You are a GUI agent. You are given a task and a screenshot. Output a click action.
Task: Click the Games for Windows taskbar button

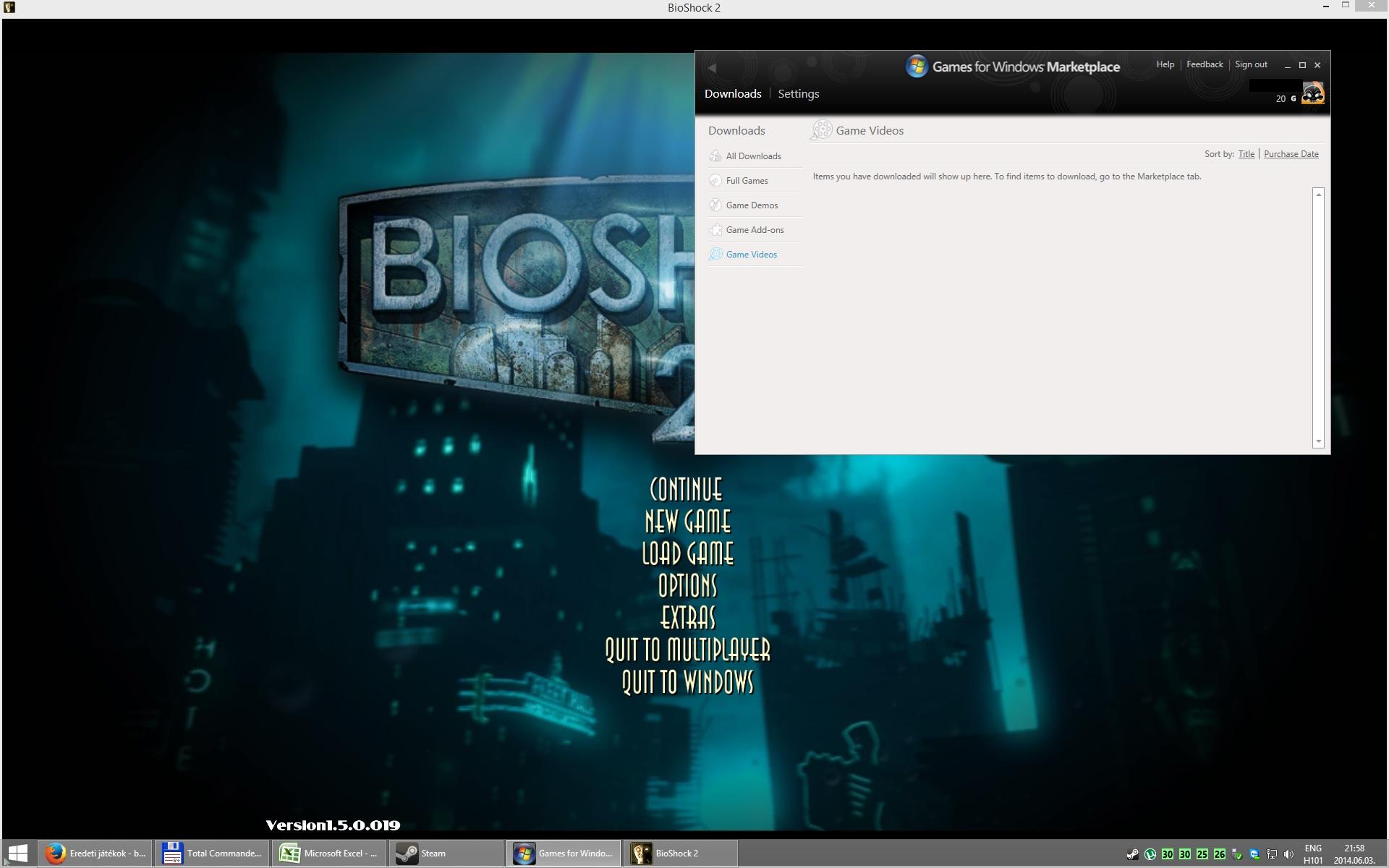(564, 854)
